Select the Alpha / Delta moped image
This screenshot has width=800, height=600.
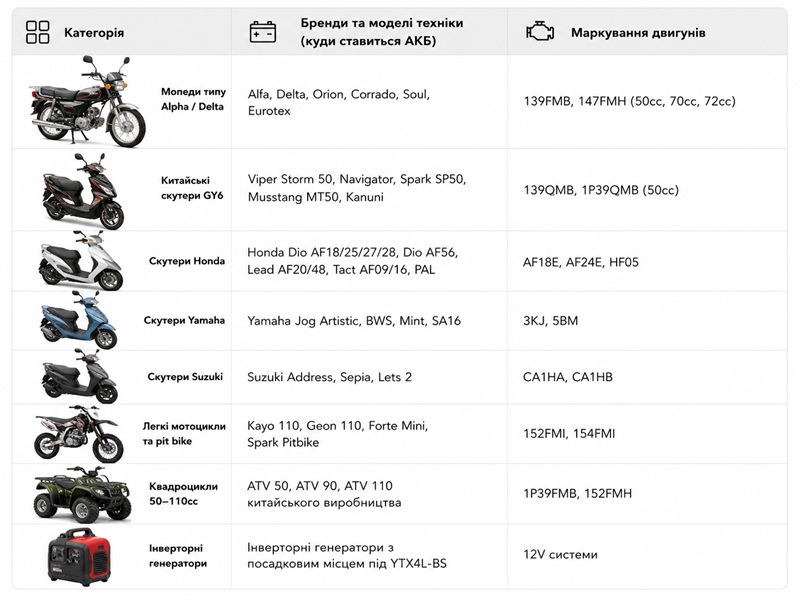[87, 101]
